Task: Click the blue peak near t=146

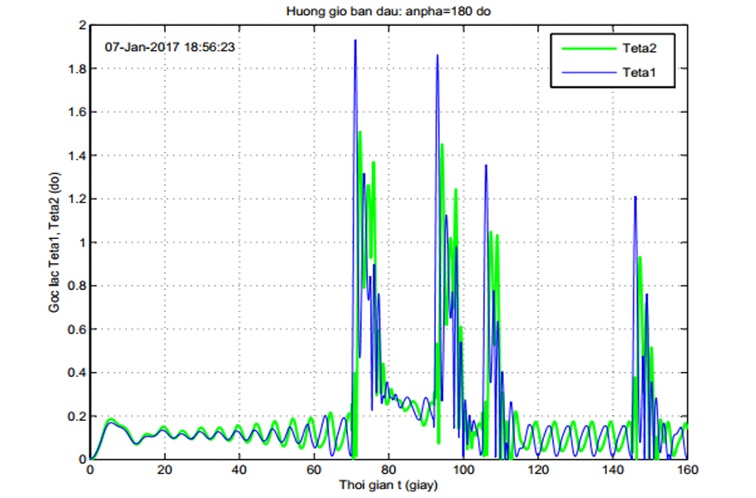Action: (635, 198)
